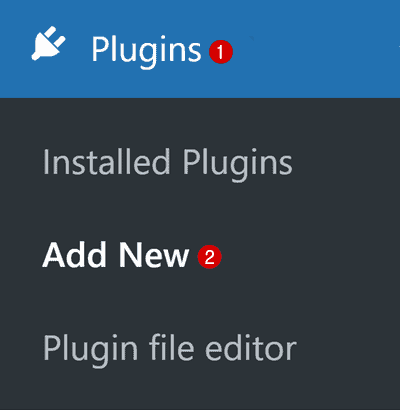Screen dimensions: 400x410
Task: Select the notification bubble beside Add New
Action: pos(209,257)
